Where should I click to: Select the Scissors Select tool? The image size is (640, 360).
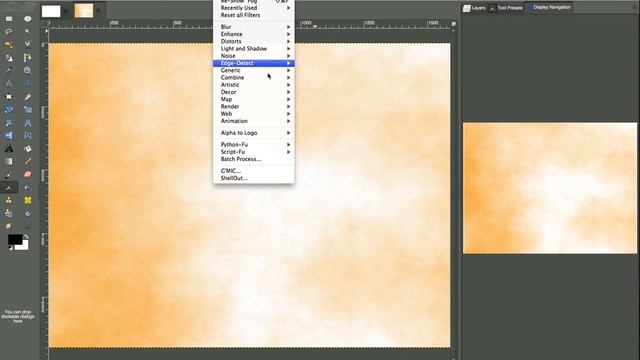(x=27, y=44)
